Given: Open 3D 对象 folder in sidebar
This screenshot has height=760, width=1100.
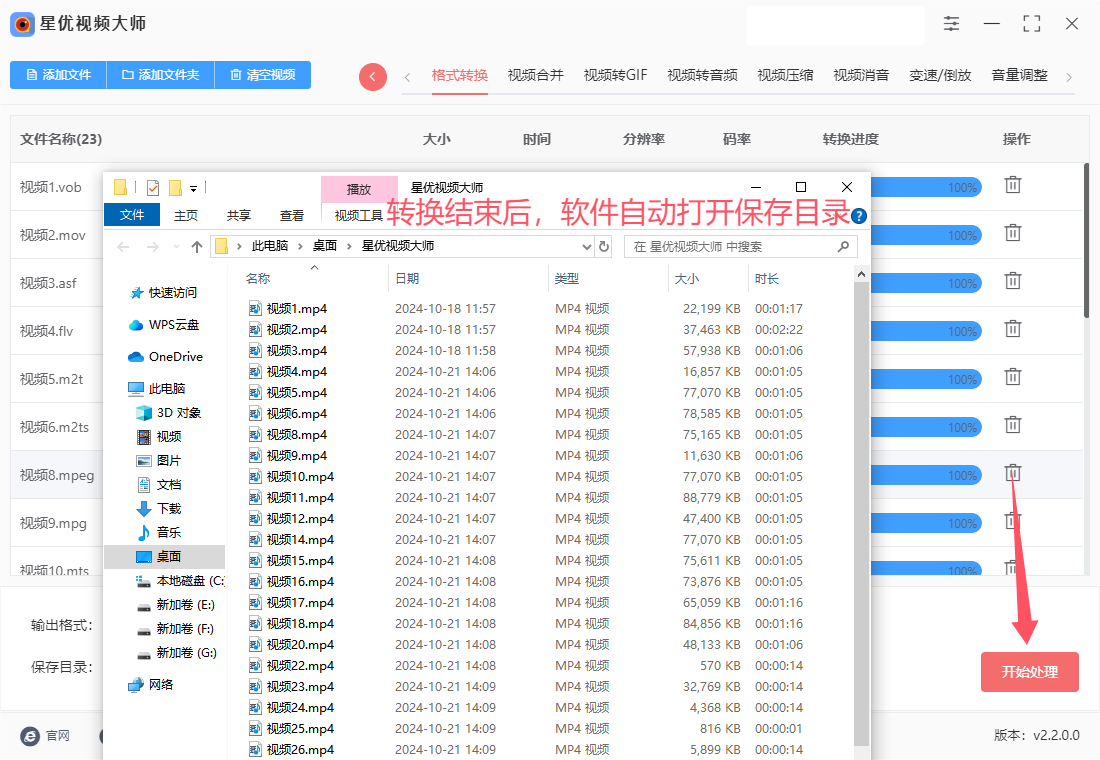Looking at the screenshot, I should pyautogui.click(x=169, y=413).
